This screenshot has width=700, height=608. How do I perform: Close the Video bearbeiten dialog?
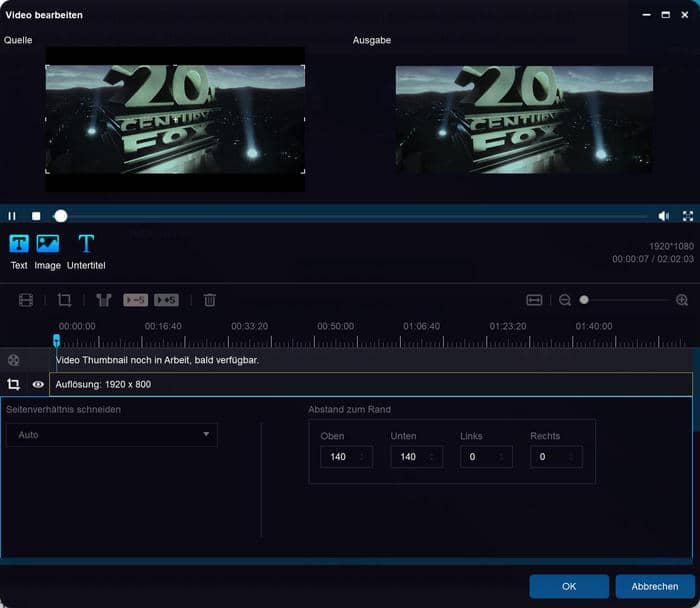685,15
